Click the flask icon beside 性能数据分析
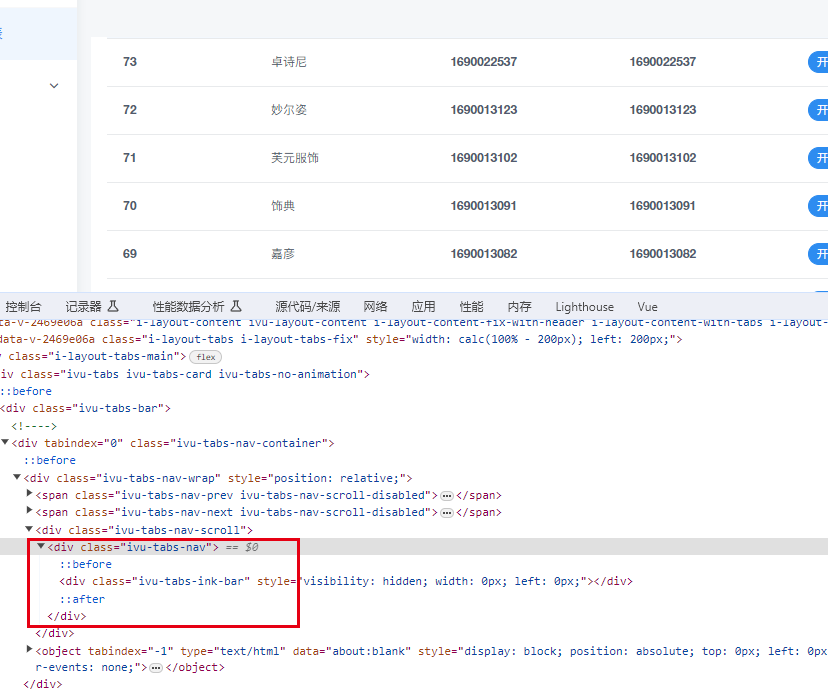 pyautogui.click(x=236, y=306)
